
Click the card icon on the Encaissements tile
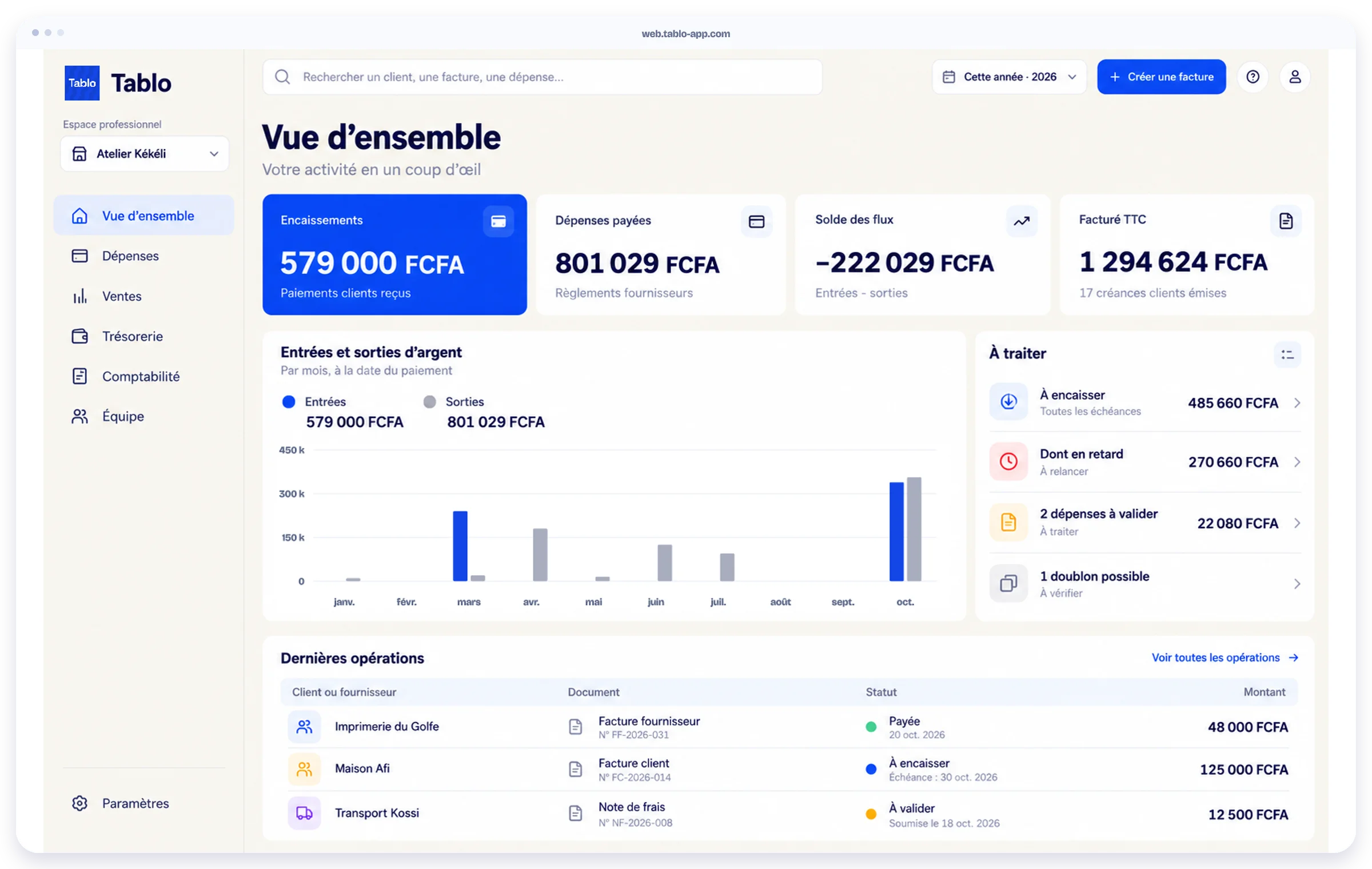(x=498, y=221)
